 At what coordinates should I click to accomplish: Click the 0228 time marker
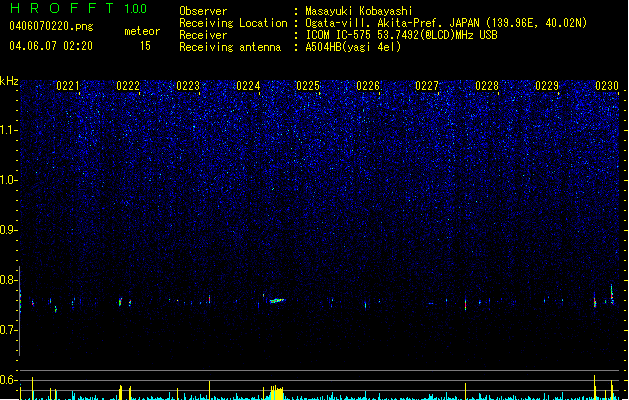click(x=487, y=86)
